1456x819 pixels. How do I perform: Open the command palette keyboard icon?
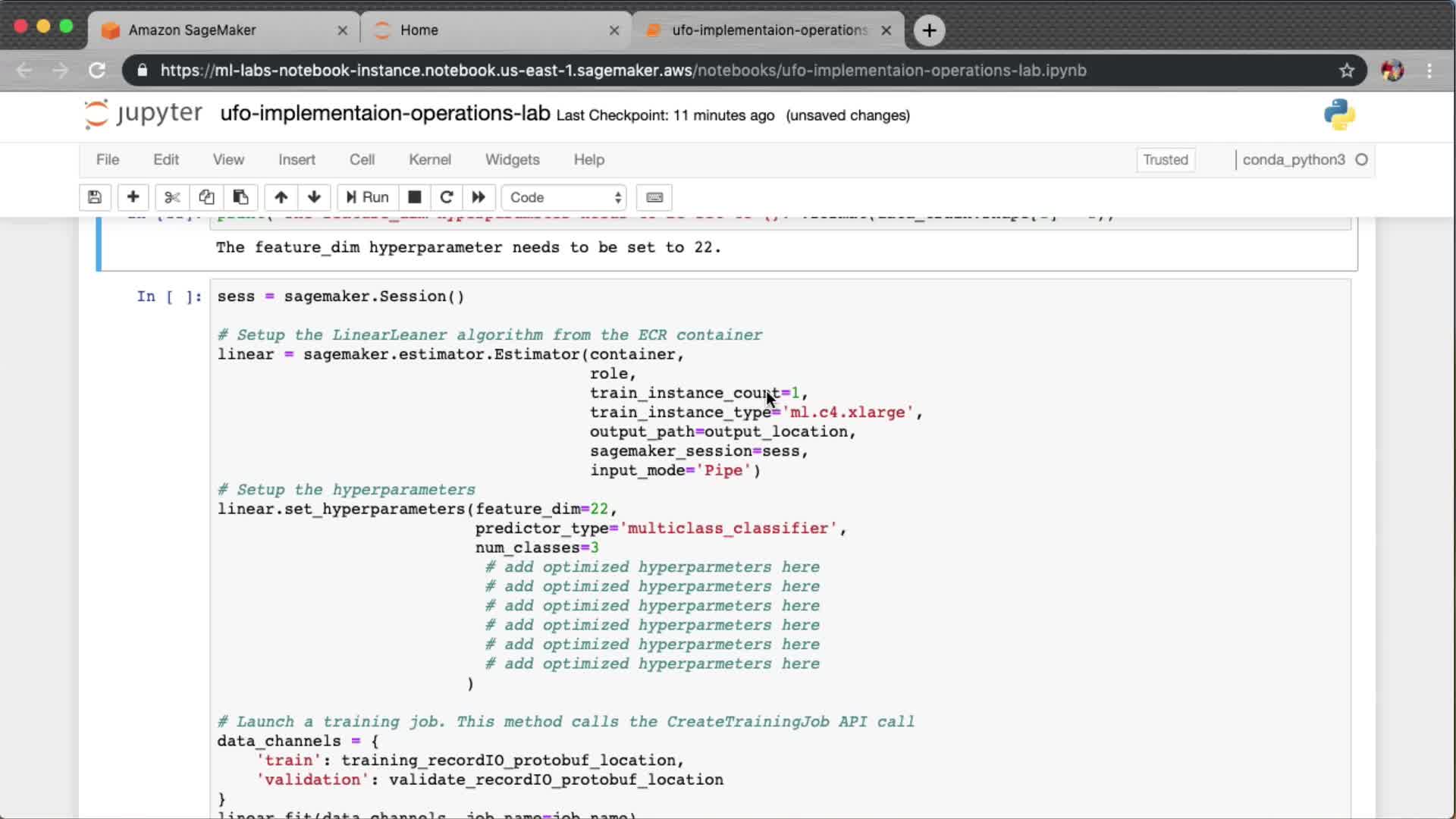[x=654, y=197]
